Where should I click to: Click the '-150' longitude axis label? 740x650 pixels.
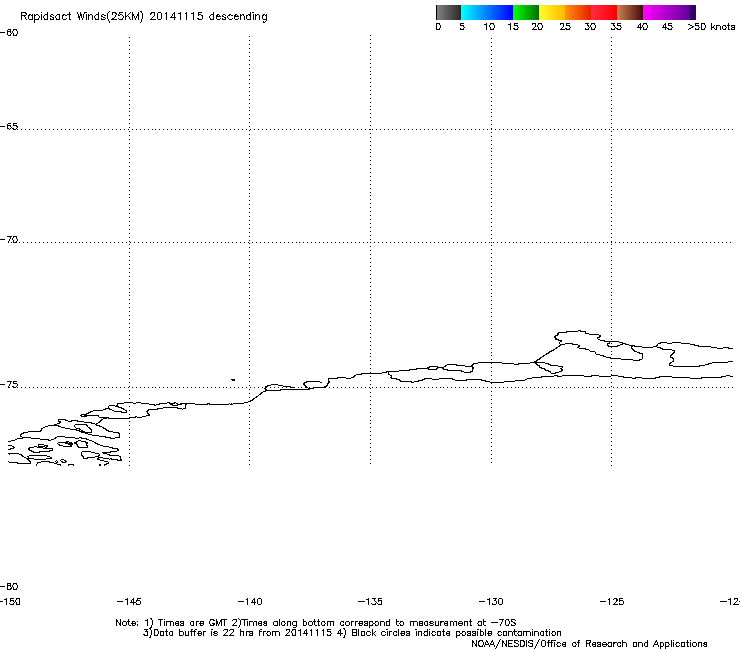tap(10, 602)
